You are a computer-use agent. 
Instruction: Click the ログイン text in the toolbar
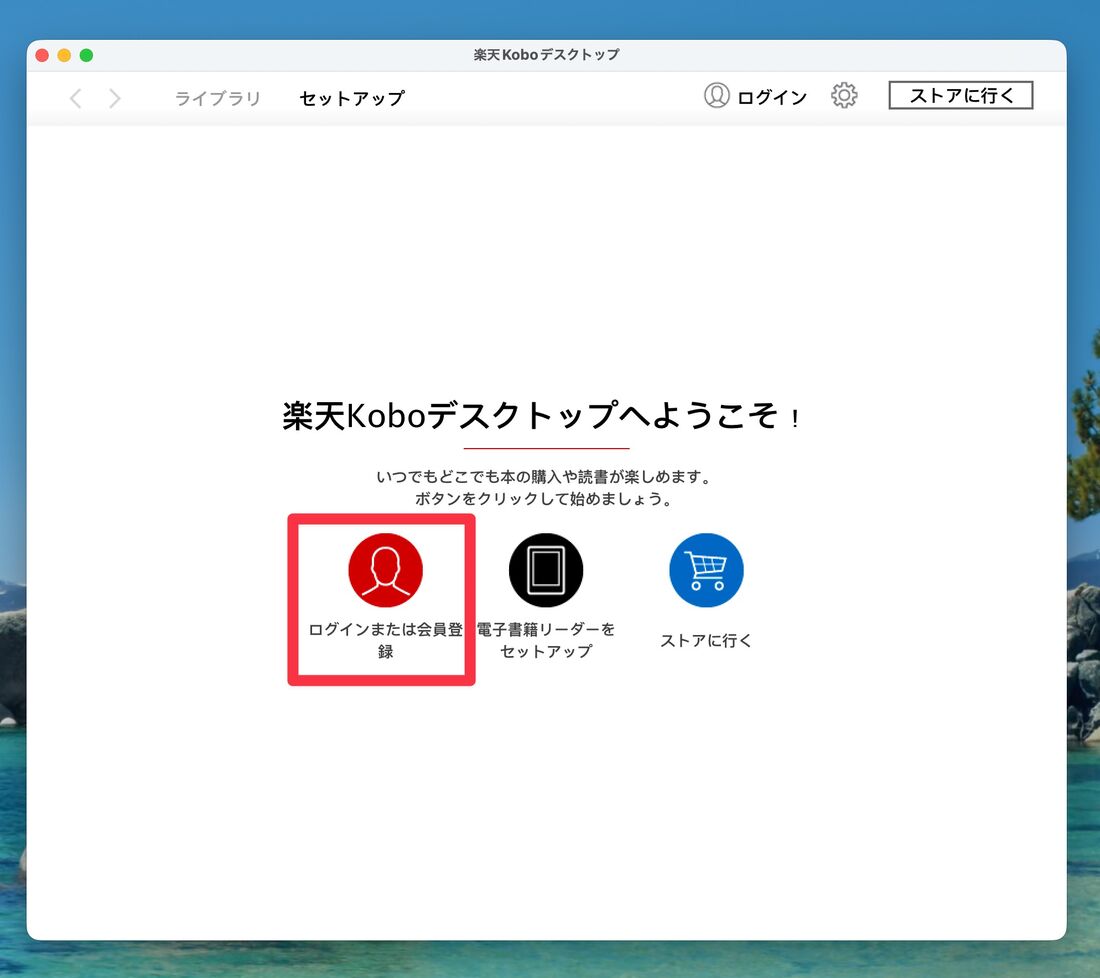click(x=772, y=97)
